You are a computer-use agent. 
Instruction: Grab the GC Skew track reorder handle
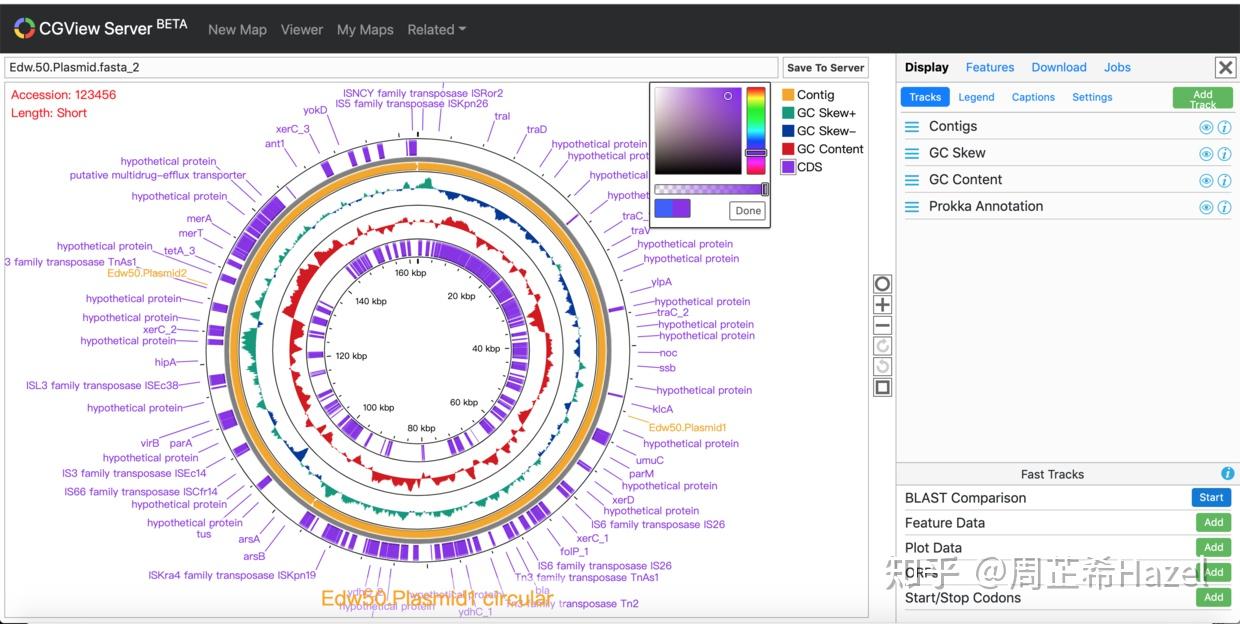[x=912, y=154]
